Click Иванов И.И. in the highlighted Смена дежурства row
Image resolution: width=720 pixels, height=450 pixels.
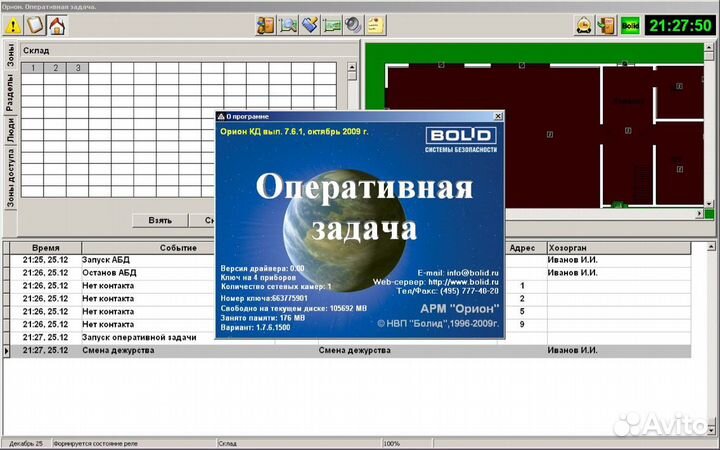click(573, 350)
